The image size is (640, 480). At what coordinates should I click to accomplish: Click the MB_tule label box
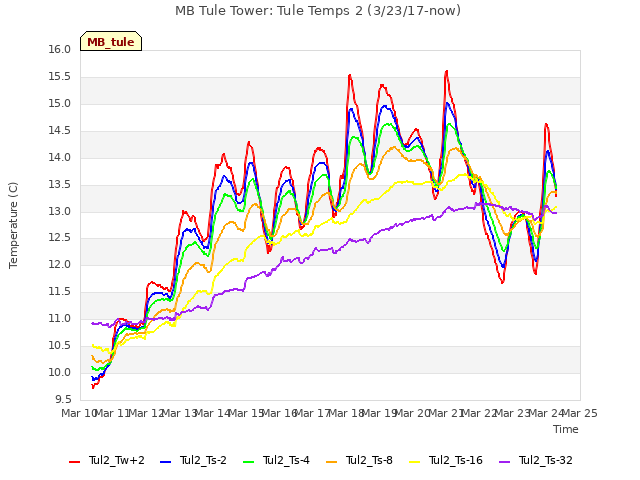[x=111, y=41]
